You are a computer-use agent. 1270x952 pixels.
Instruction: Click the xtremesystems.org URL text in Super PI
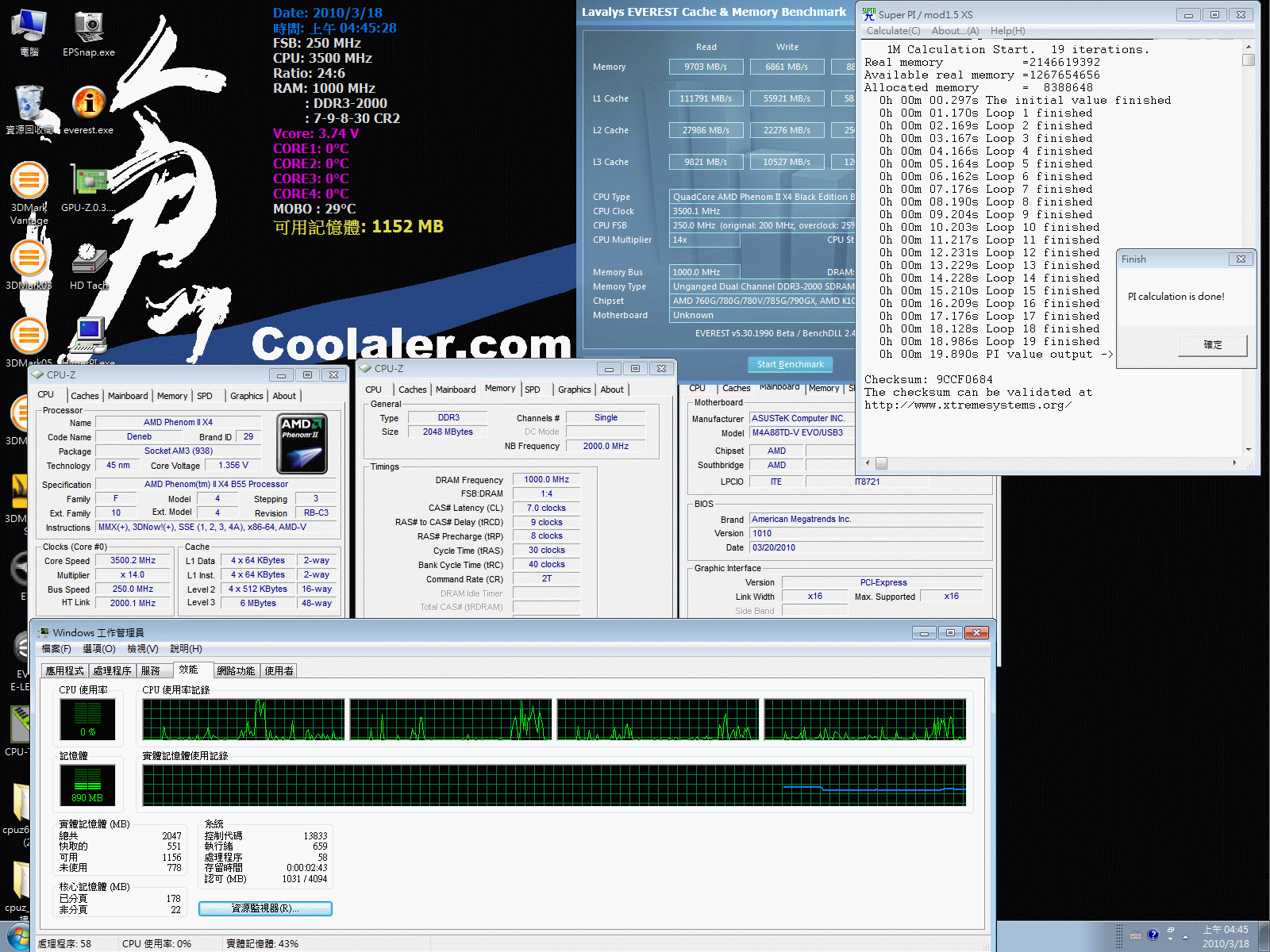968,405
